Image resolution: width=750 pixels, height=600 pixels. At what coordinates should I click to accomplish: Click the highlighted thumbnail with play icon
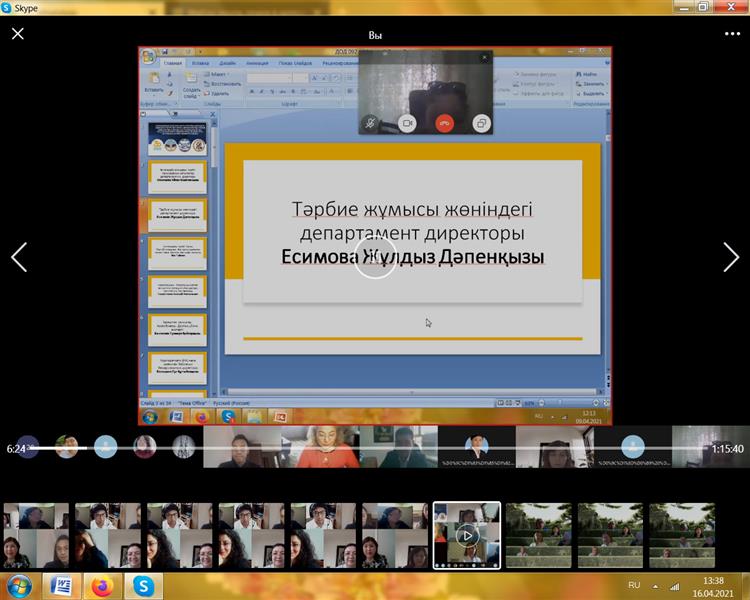pos(466,535)
